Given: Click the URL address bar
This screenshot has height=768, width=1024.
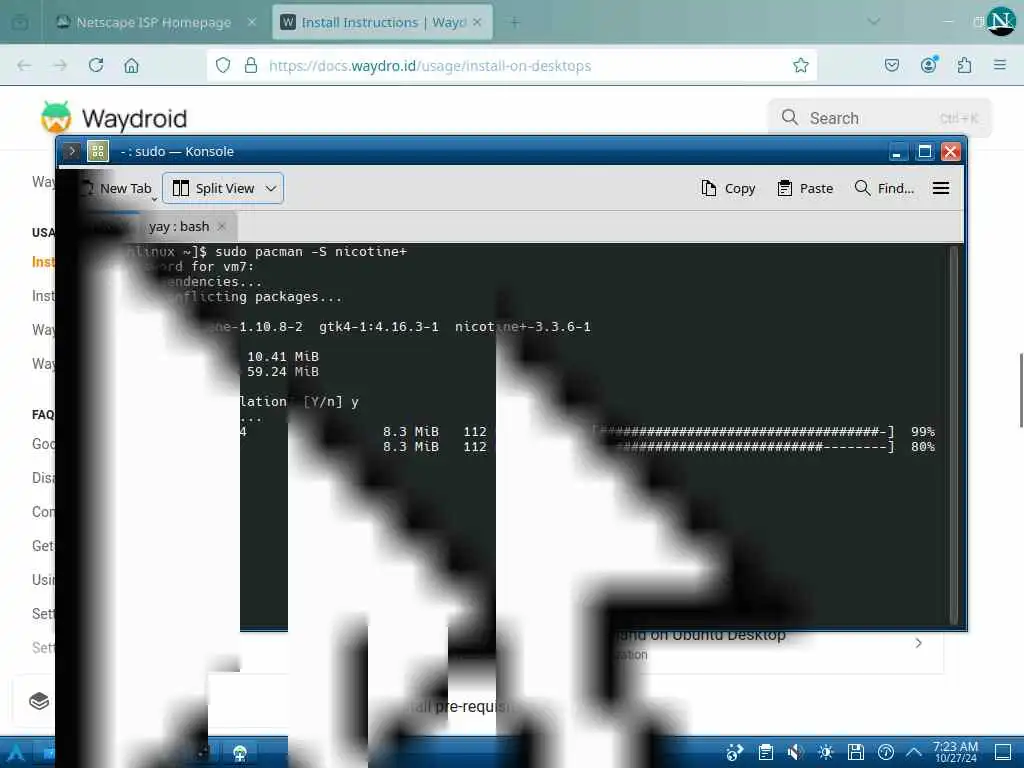Looking at the screenshot, I should coord(511,65).
